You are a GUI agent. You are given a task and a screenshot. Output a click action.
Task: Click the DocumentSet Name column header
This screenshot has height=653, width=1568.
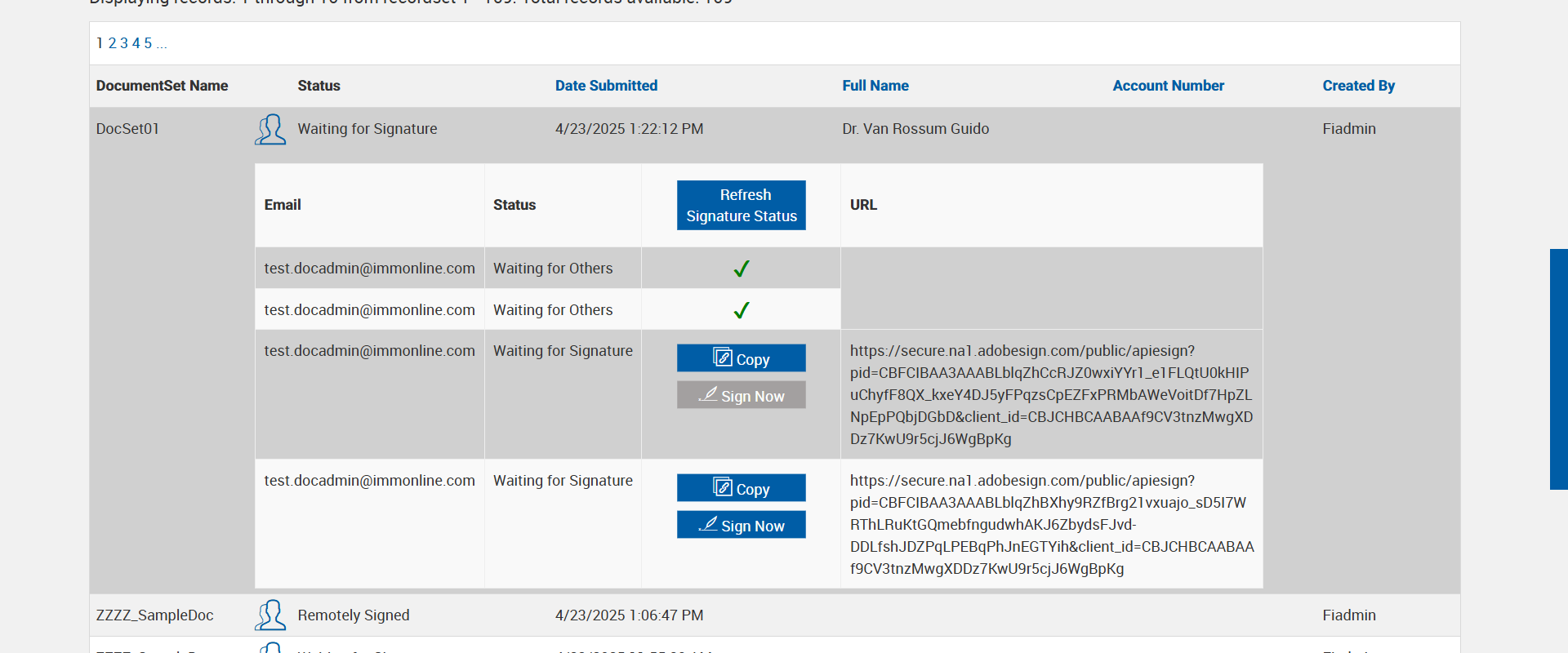[162, 86]
